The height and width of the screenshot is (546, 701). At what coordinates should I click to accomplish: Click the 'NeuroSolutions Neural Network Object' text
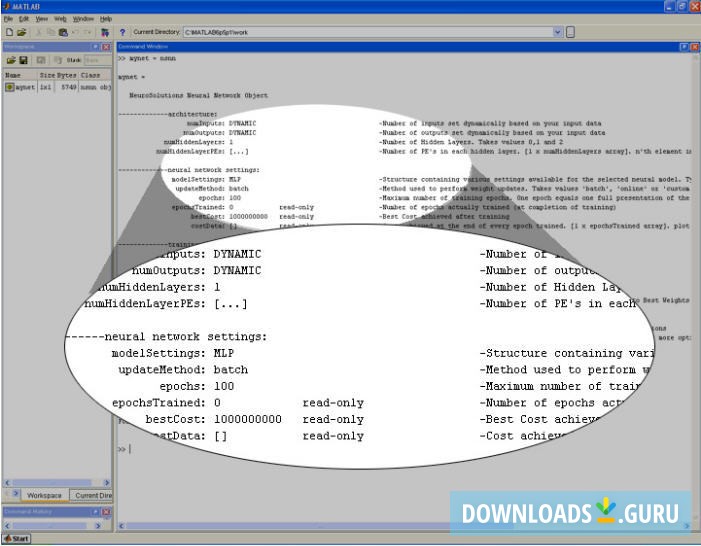[198, 95]
